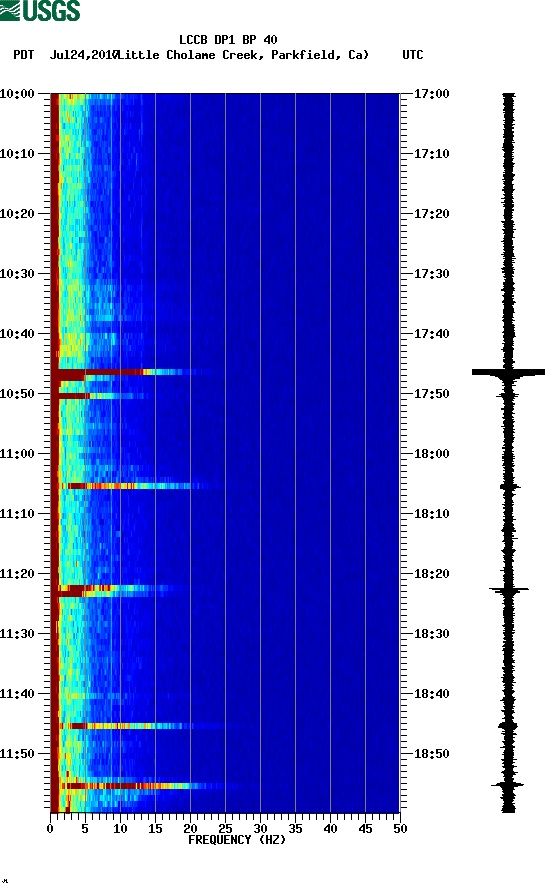The image size is (552, 892).
Task: Click the seismogram spike near 18:22 UTC
Action: (509, 590)
